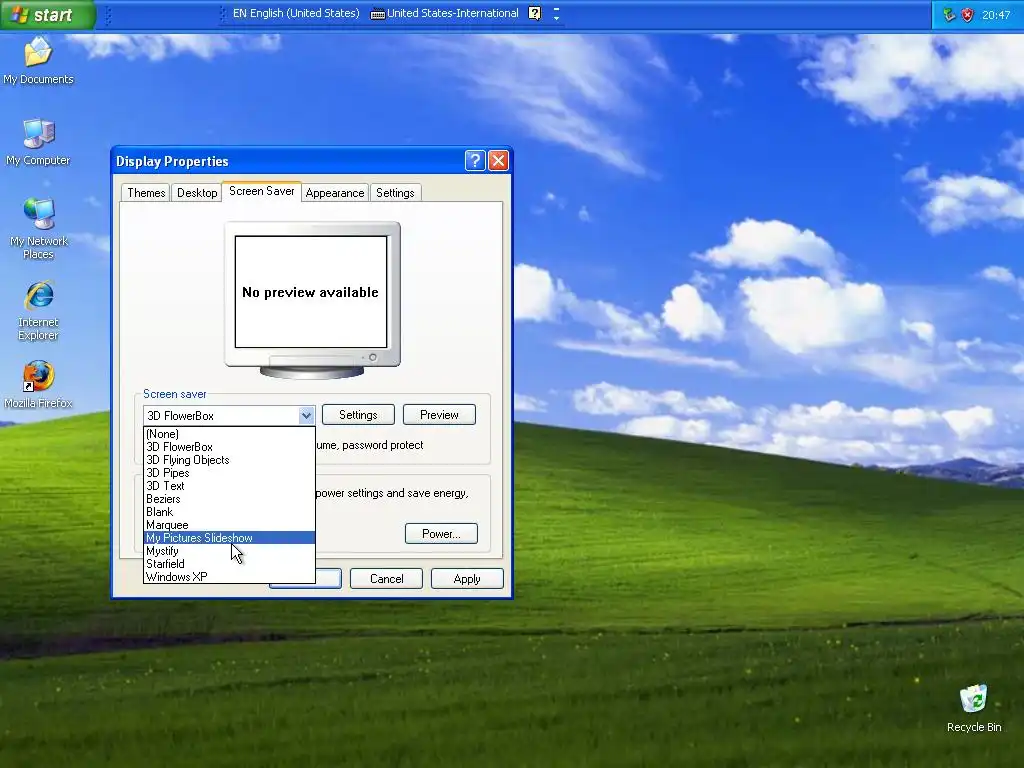Collapse the screen saver dropdown arrow

(306, 415)
